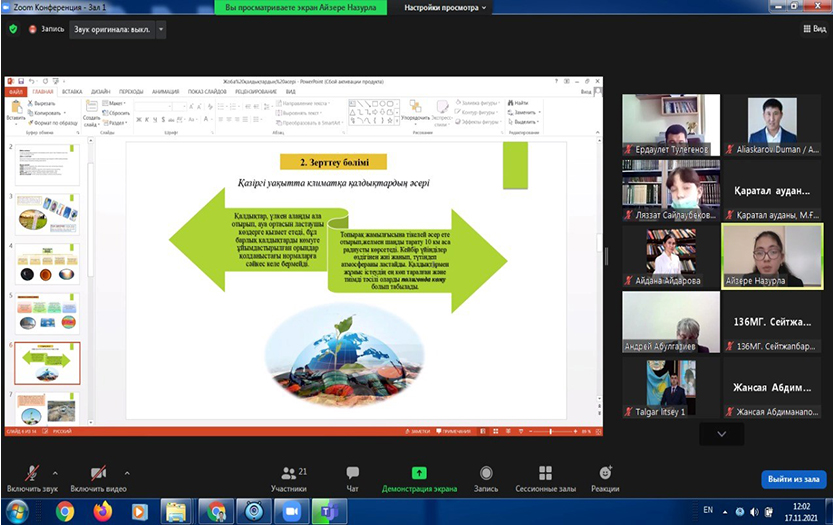Select Айзере Назурла video tile

coord(772,255)
